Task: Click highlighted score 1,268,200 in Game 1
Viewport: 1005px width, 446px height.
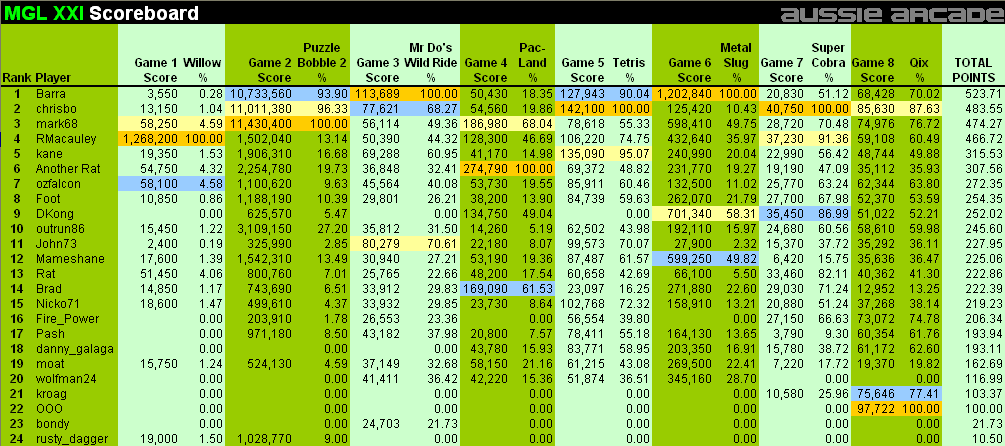Action: 150,138
